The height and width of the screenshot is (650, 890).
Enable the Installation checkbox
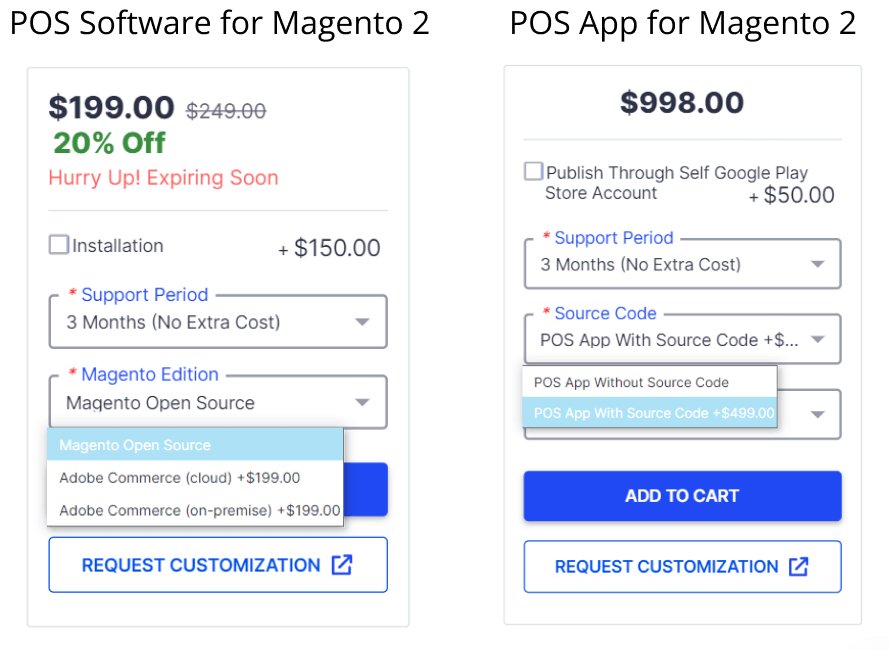click(59, 245)
